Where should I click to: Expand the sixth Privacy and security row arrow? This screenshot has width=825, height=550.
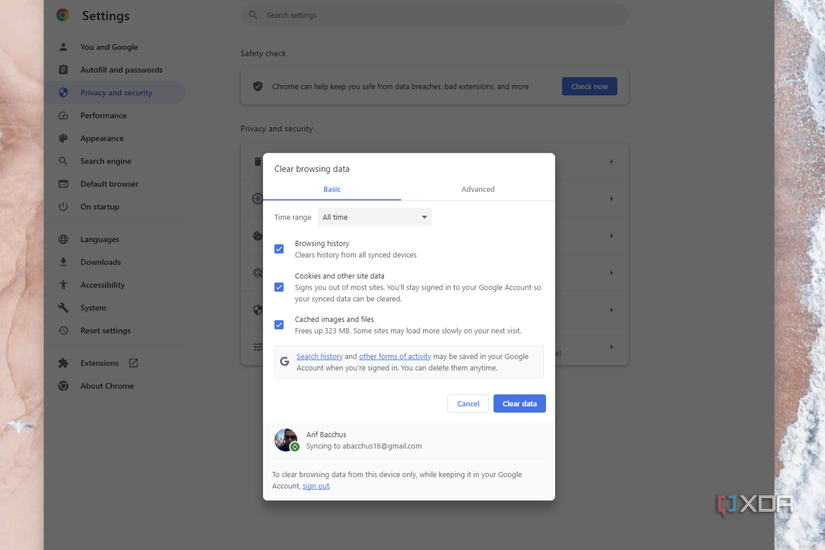[x=611, y=347]
